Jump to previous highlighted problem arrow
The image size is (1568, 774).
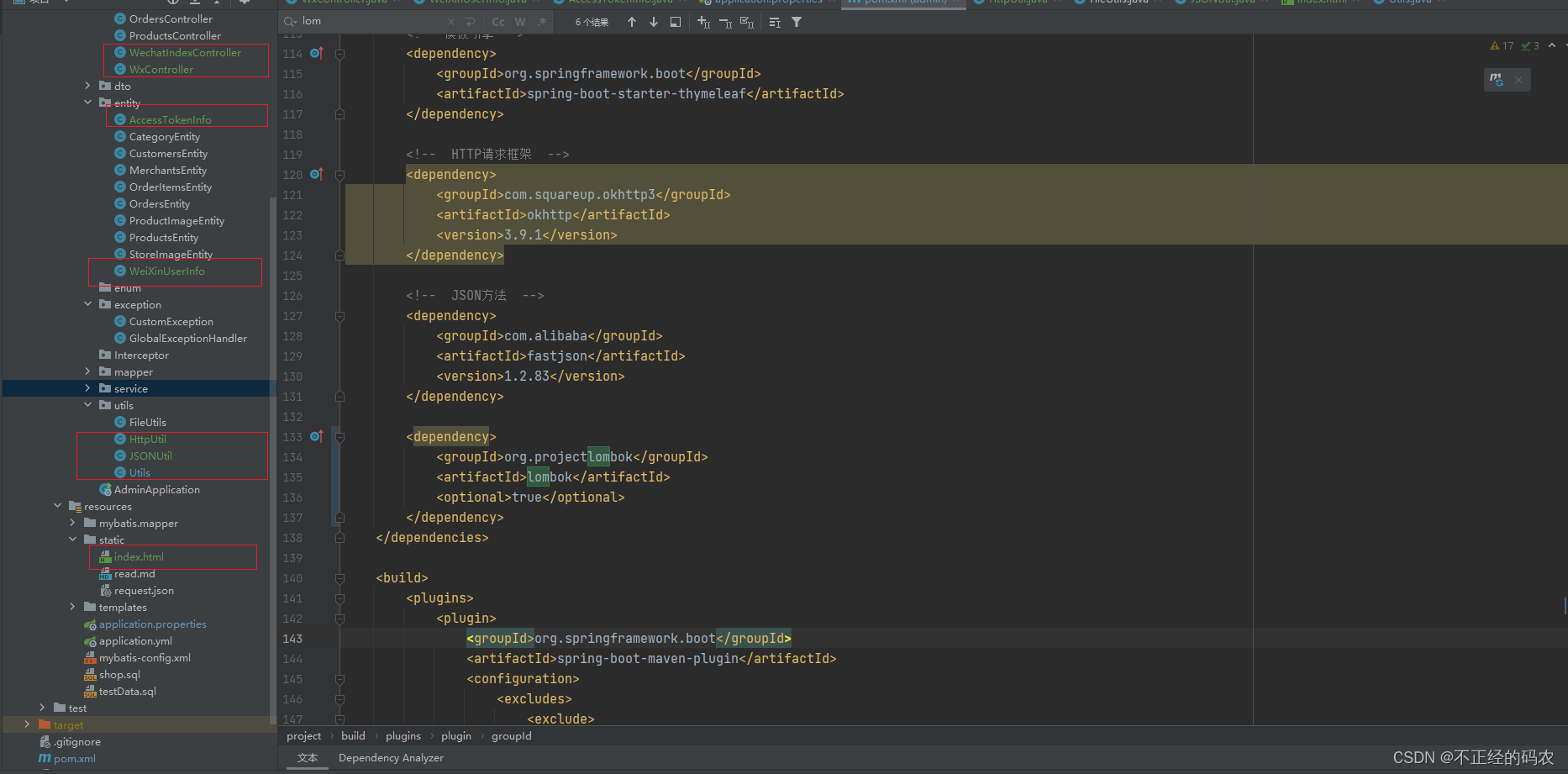point(1552,45)
